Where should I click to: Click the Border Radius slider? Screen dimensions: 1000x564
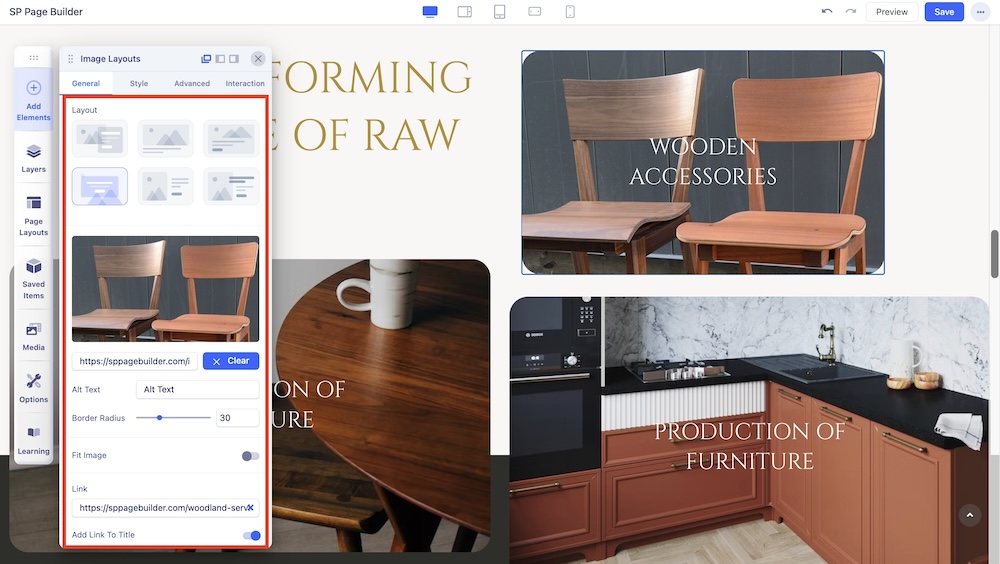pos(173,418)
